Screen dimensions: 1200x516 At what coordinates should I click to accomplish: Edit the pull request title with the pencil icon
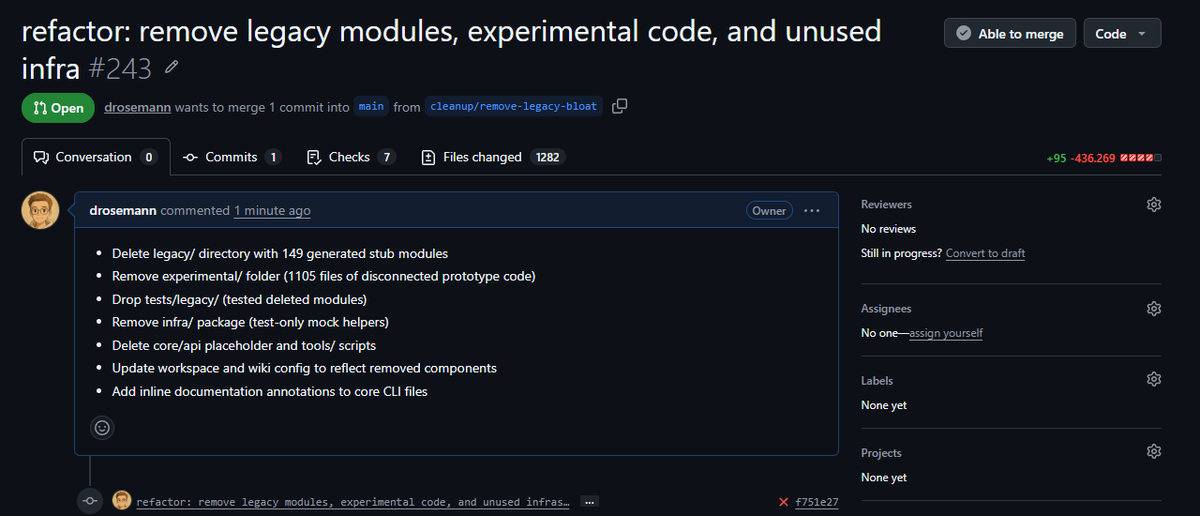[172, 67]
